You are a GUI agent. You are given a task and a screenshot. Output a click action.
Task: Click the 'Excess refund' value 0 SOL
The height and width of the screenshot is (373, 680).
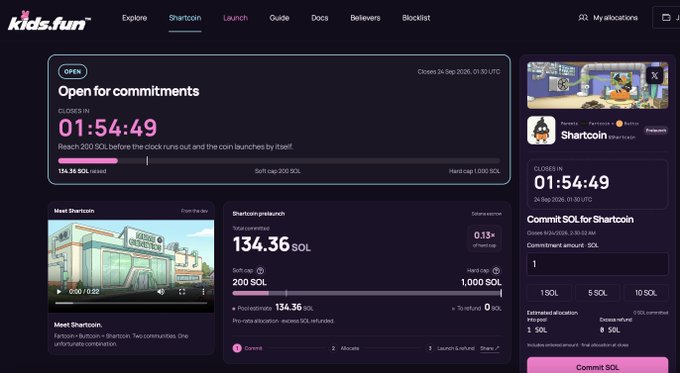pyautogui.click(x=610, y=330)
